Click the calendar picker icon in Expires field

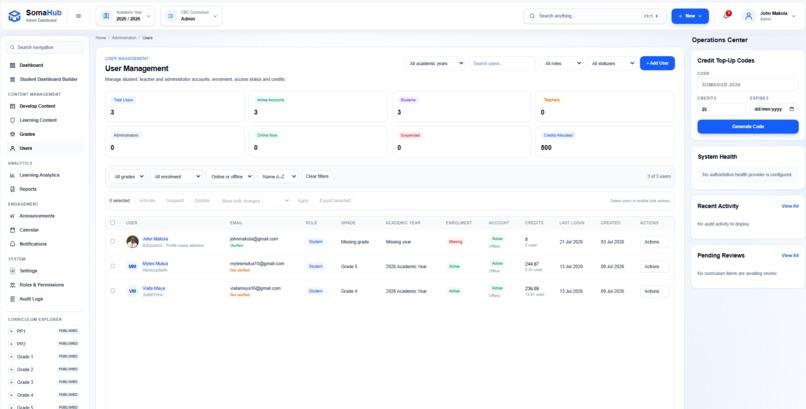point(792,109)
